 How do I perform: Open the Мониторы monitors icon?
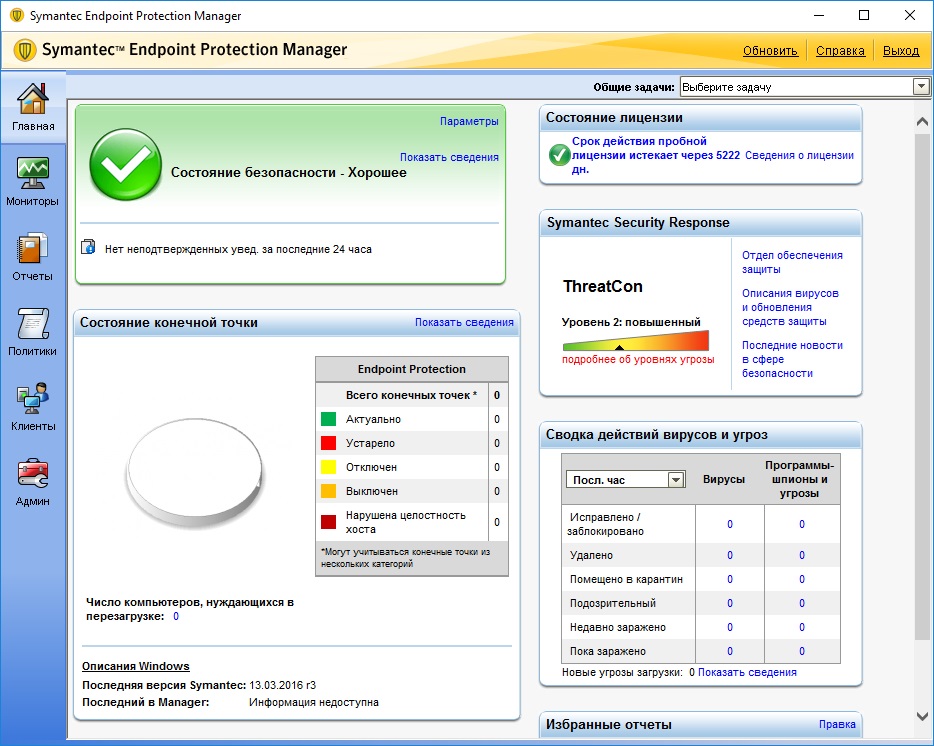pos(33,172)
